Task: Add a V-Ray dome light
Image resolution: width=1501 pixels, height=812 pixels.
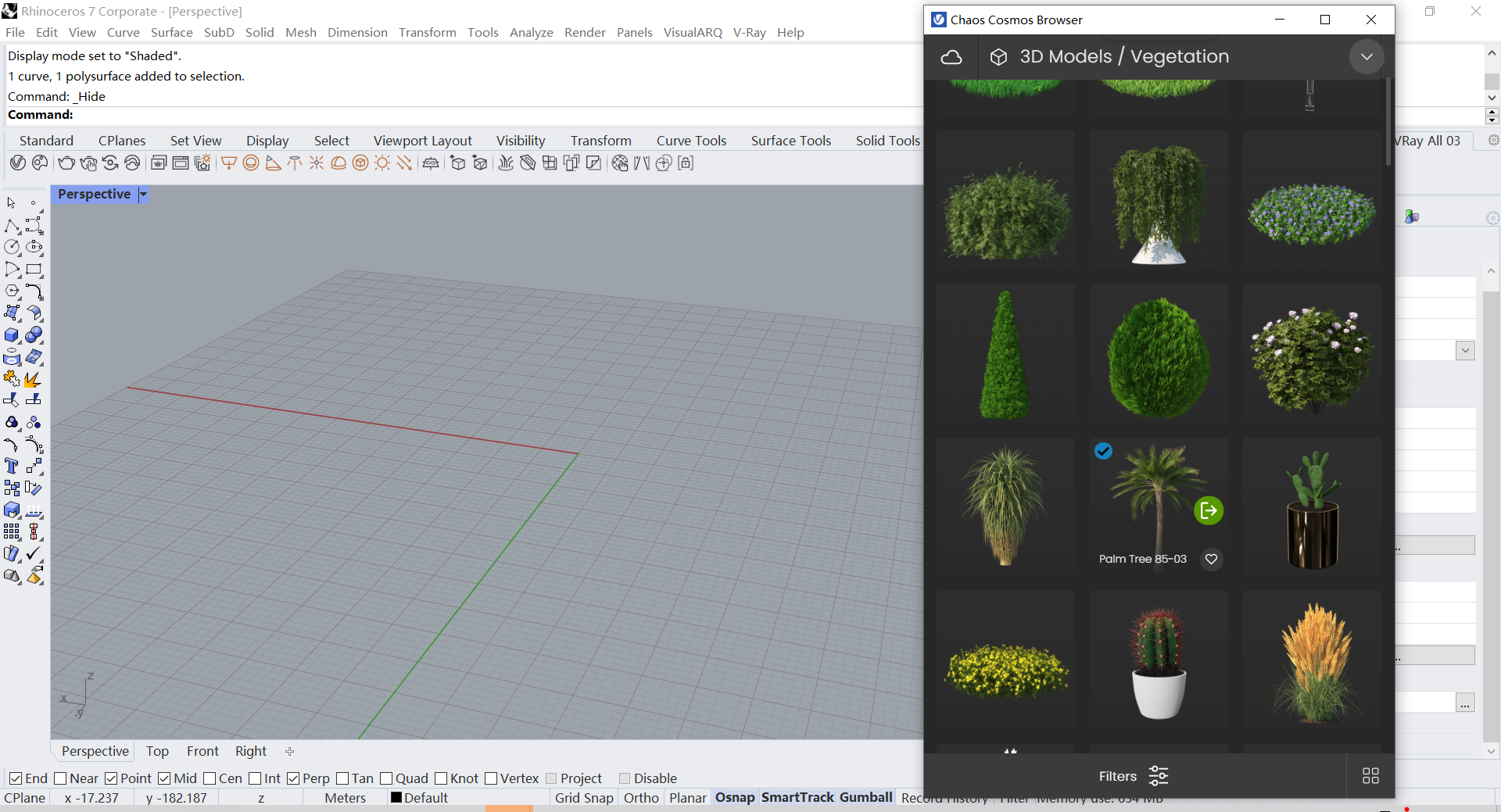Action: (339, 163)
